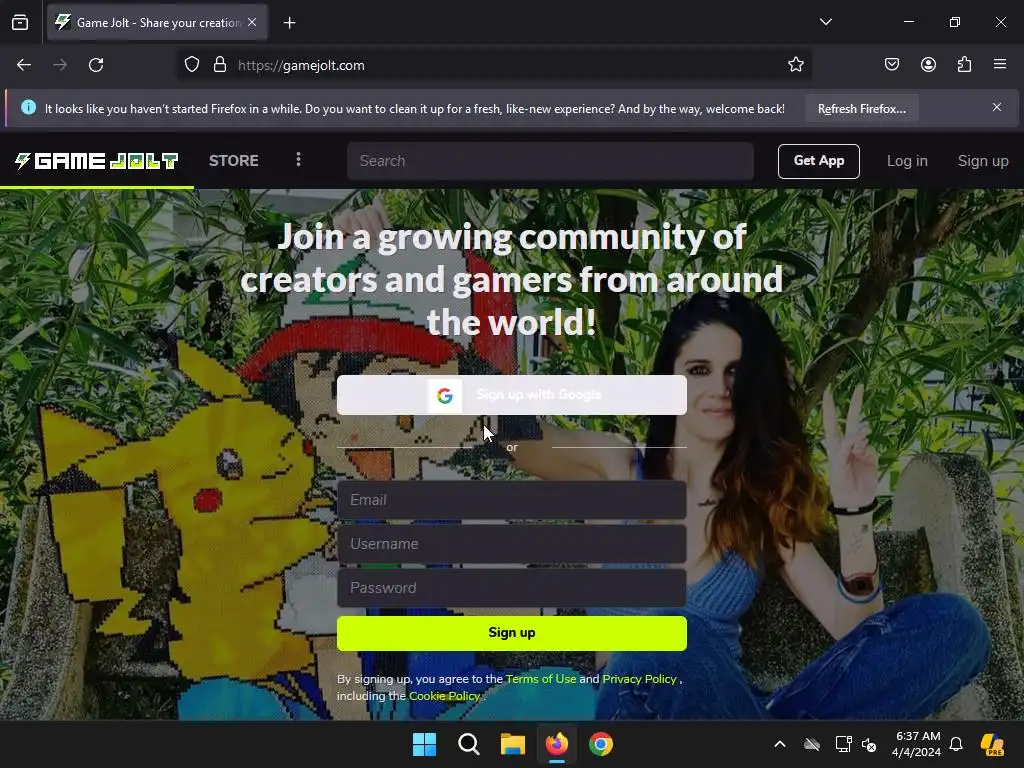Open a new tab with plus button
This screenshot has width=1024, height=768.
coord(289,23)
